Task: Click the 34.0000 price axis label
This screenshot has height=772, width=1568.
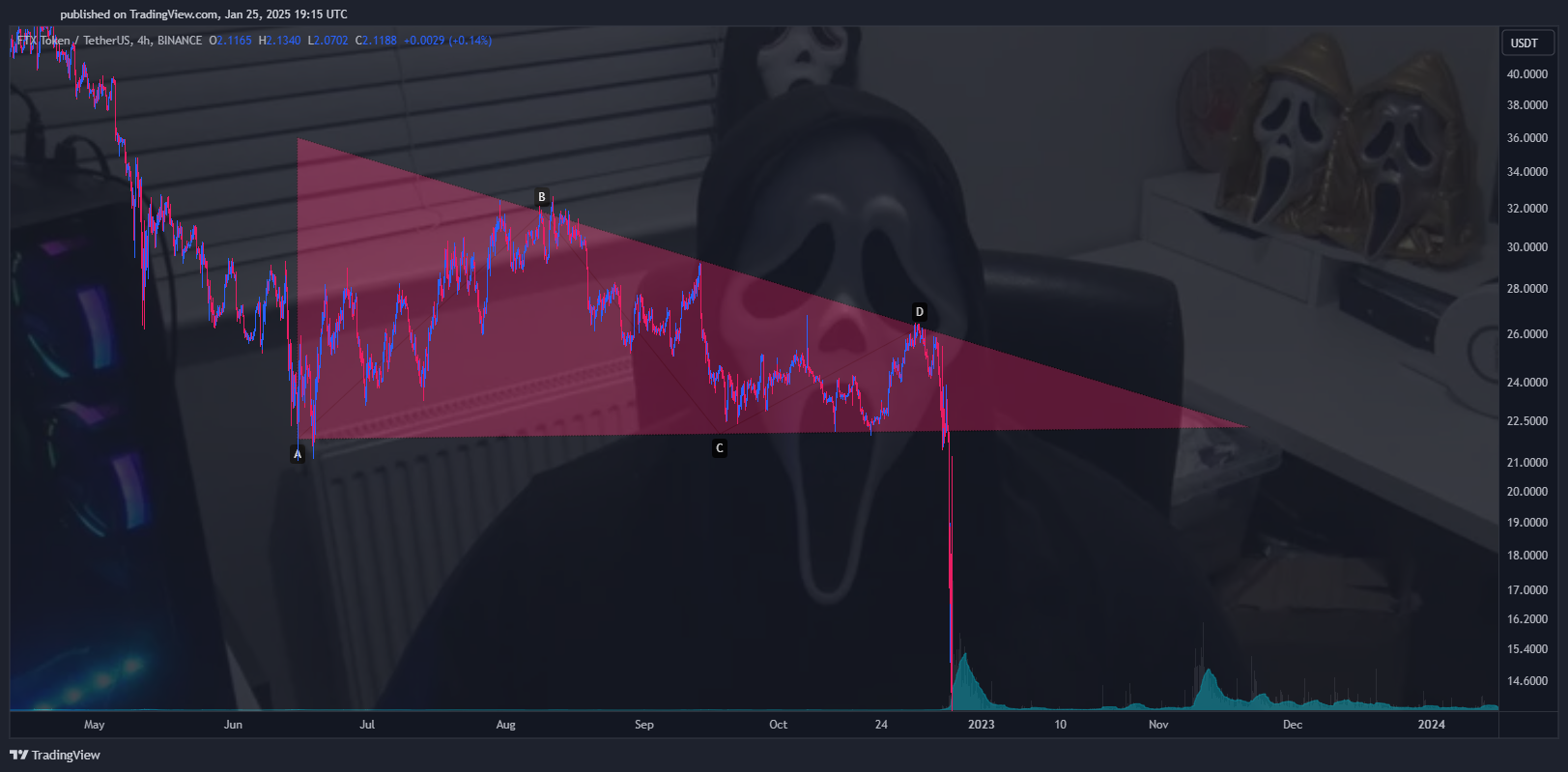Action: [x=1527, y=172]
